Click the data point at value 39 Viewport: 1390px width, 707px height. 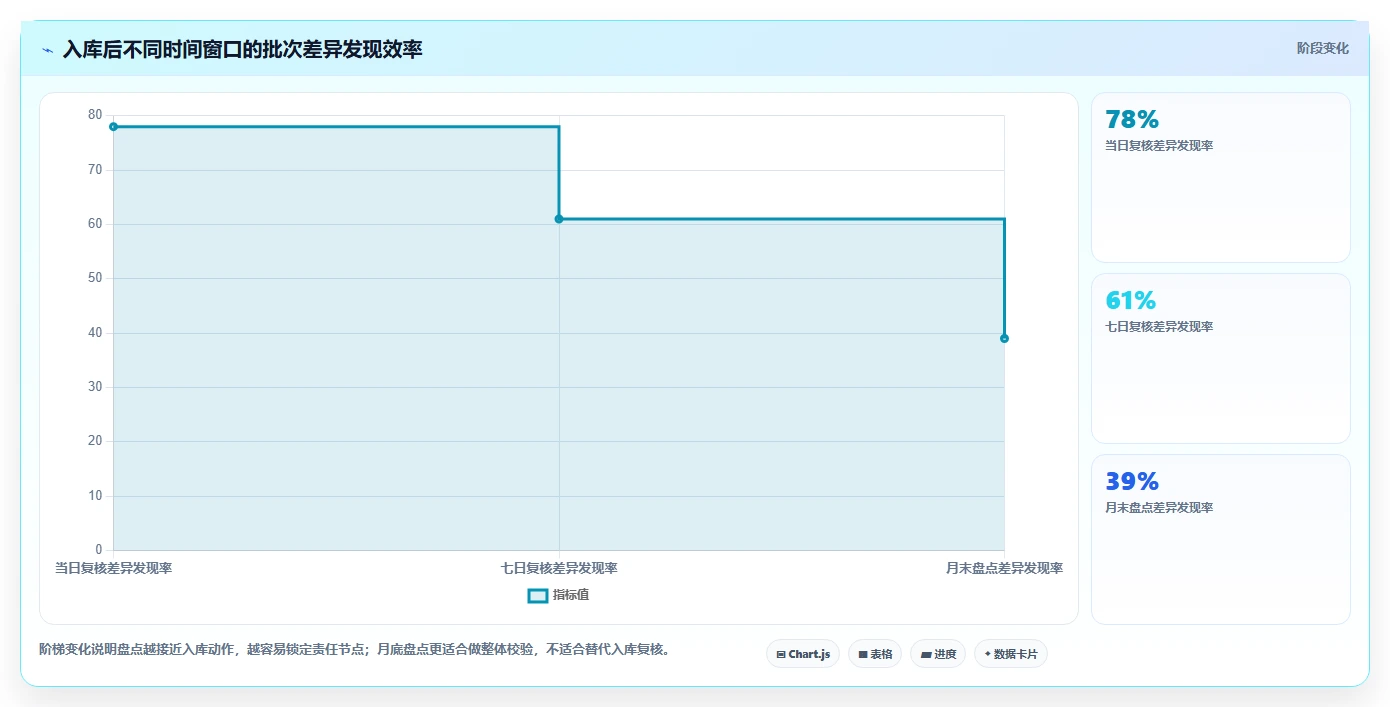click(x=1004, y=338)
